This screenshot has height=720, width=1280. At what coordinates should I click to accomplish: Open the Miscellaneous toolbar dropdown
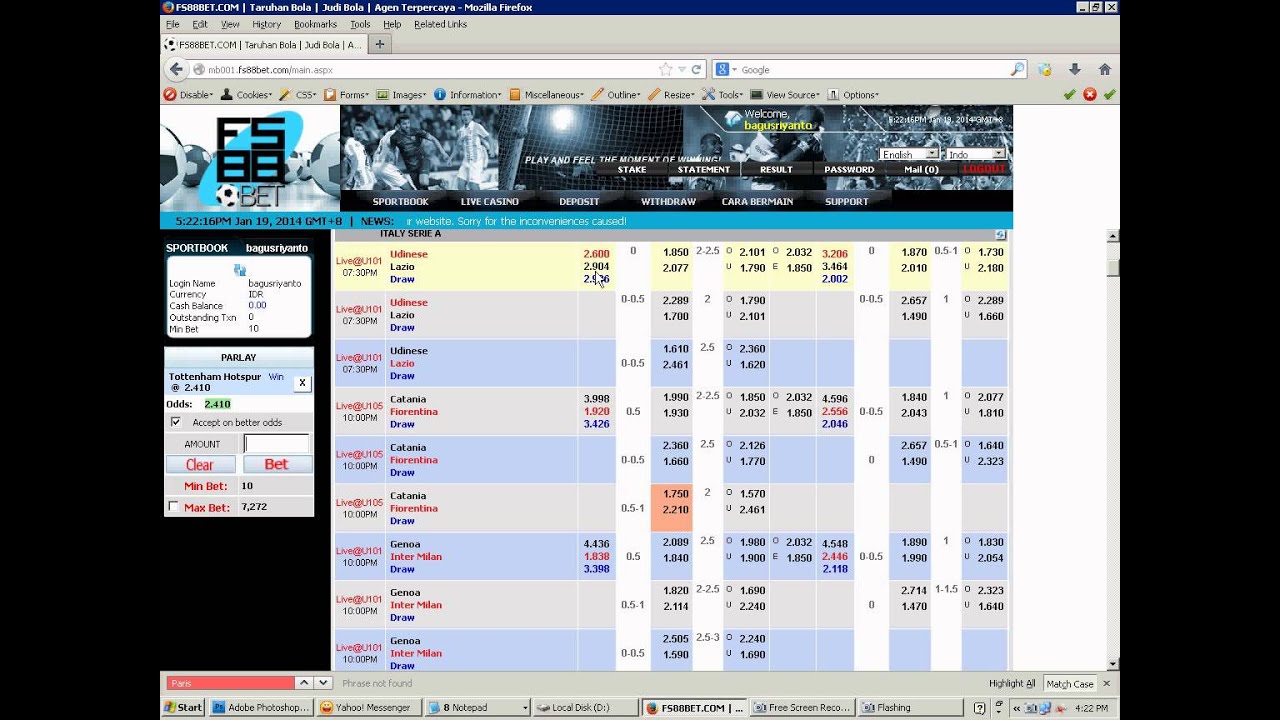[x=548, y=95]
